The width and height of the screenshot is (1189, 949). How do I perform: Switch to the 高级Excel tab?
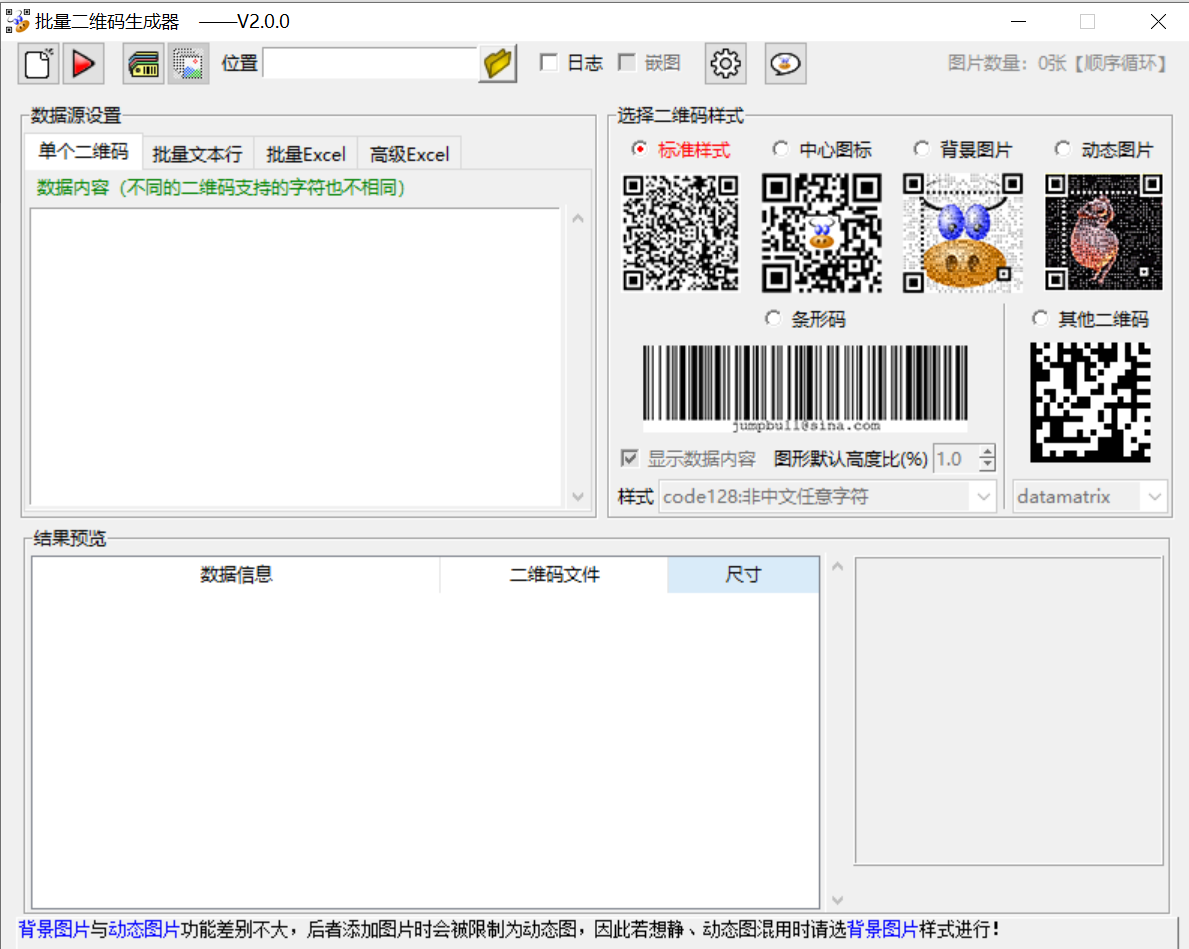point(410,153)
